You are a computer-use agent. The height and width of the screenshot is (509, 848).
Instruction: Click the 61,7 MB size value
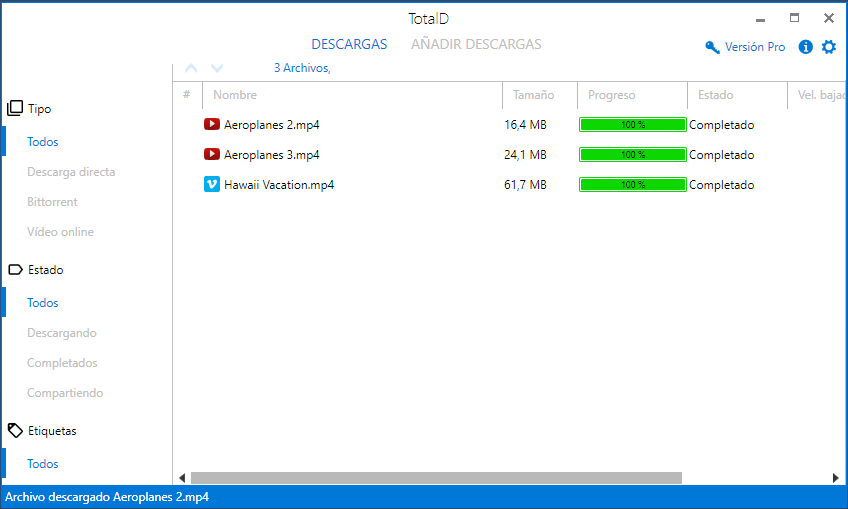(x=525, y=185)
